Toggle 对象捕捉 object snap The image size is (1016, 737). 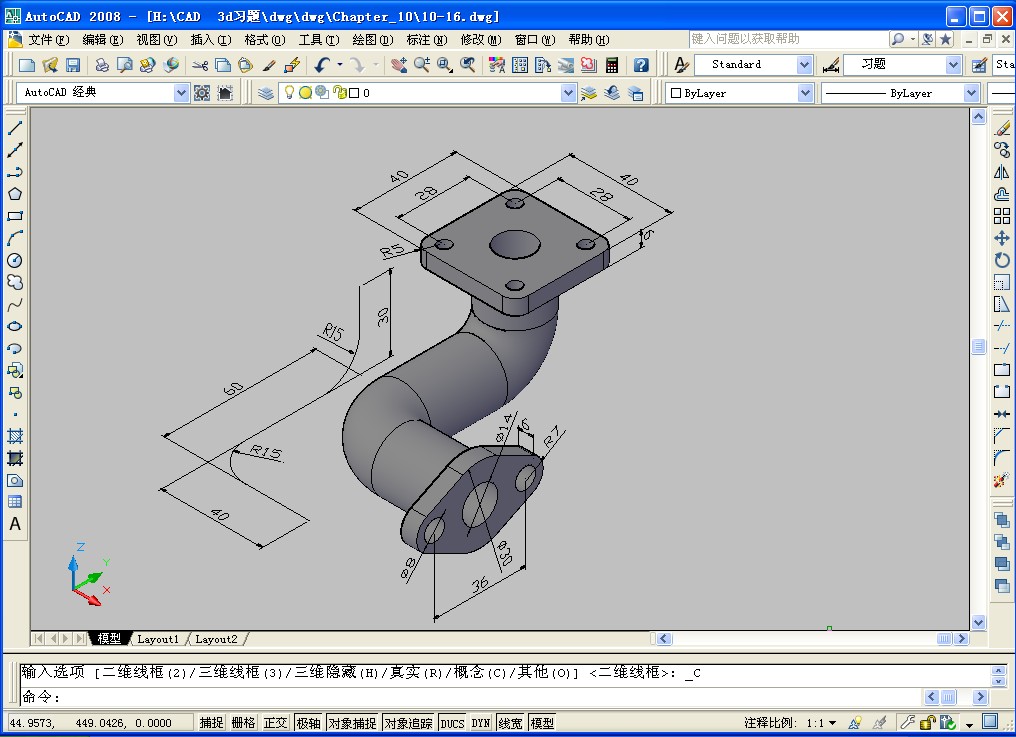[x=352, y=723]
